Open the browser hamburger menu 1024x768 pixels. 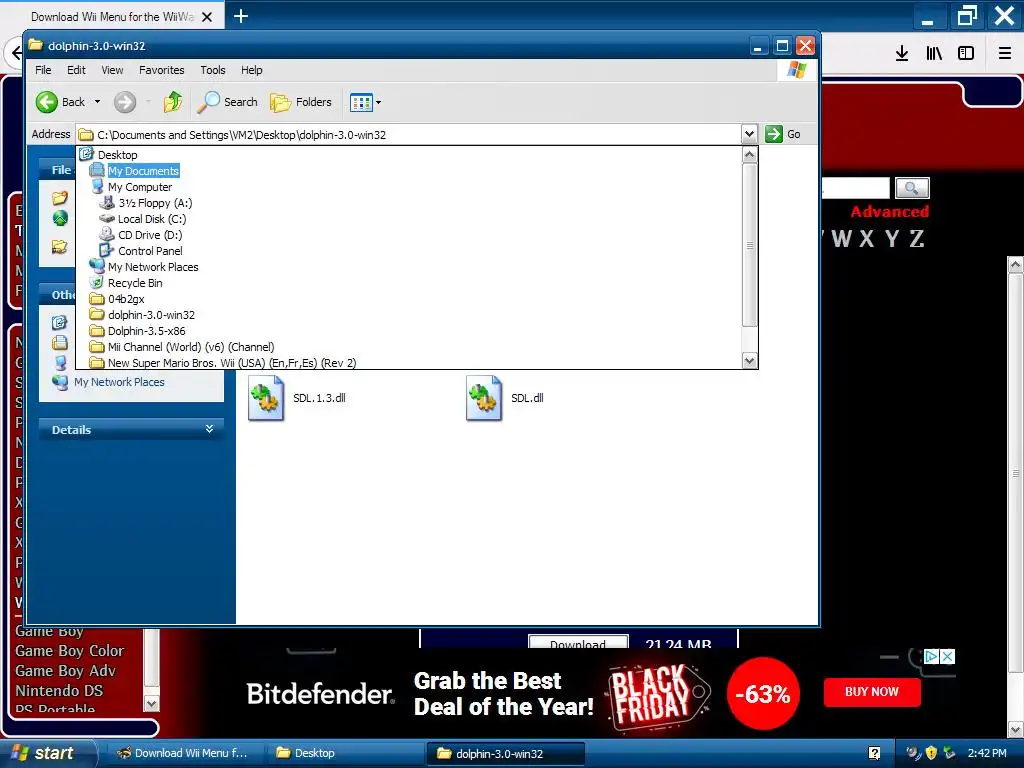point(1005,53)
